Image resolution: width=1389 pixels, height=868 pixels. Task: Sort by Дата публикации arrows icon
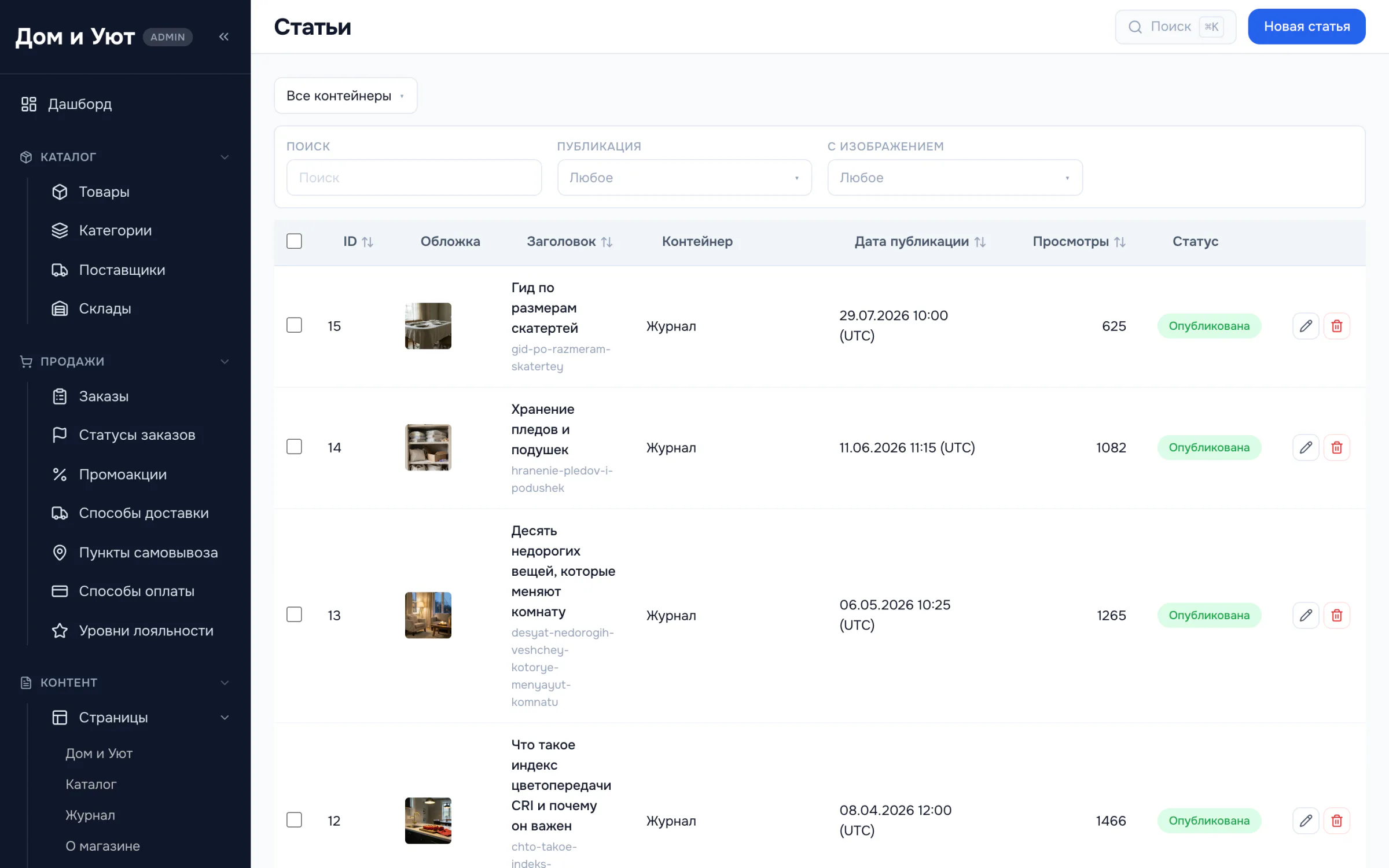[x=980, y=242]
